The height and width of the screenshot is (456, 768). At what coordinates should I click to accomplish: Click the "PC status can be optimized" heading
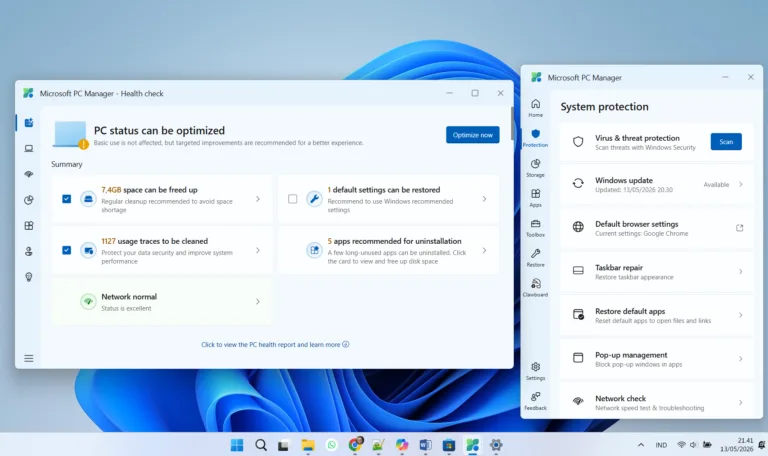(x=159, y=131)
